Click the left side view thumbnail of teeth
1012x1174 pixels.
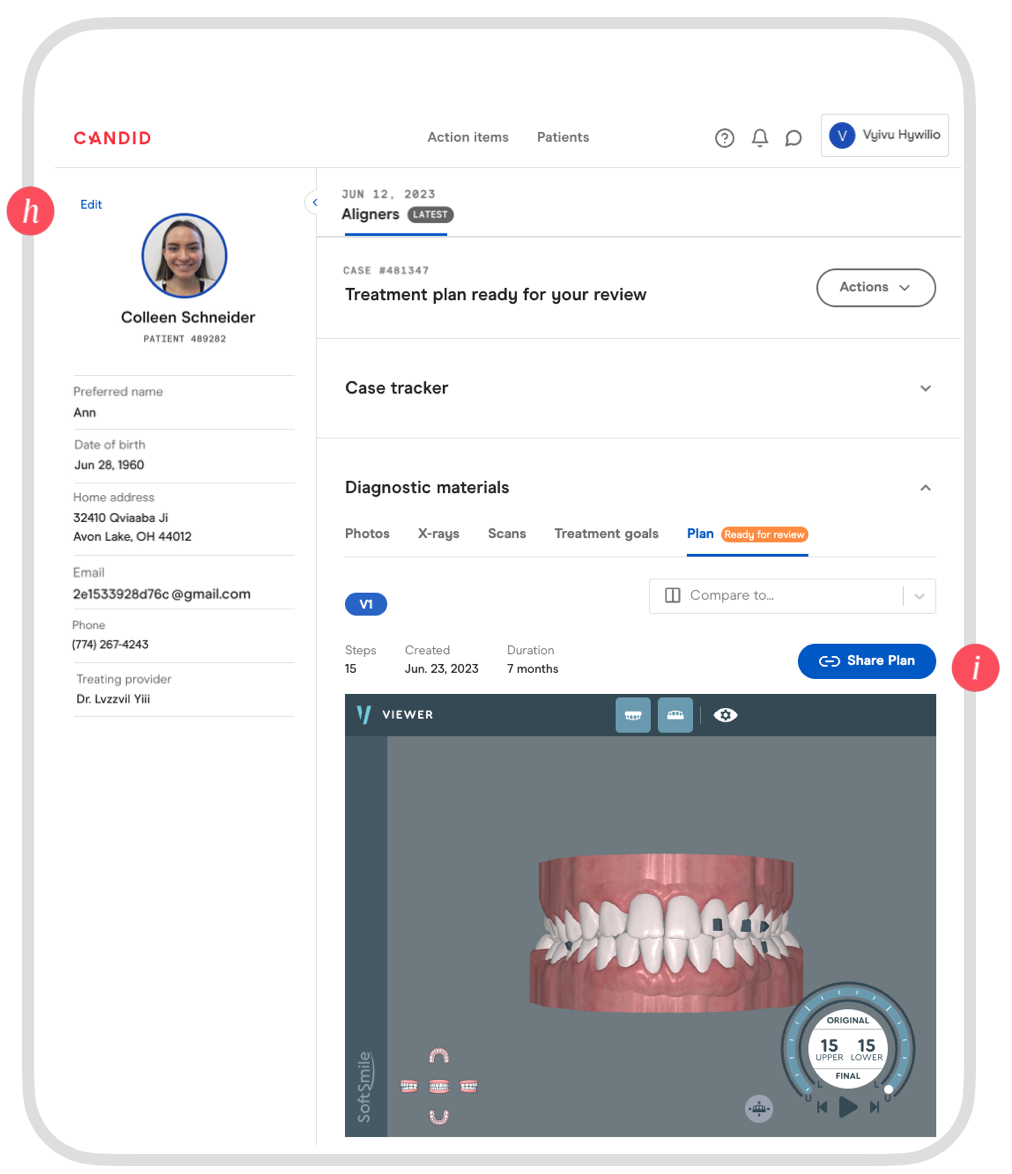(409, 1085)
